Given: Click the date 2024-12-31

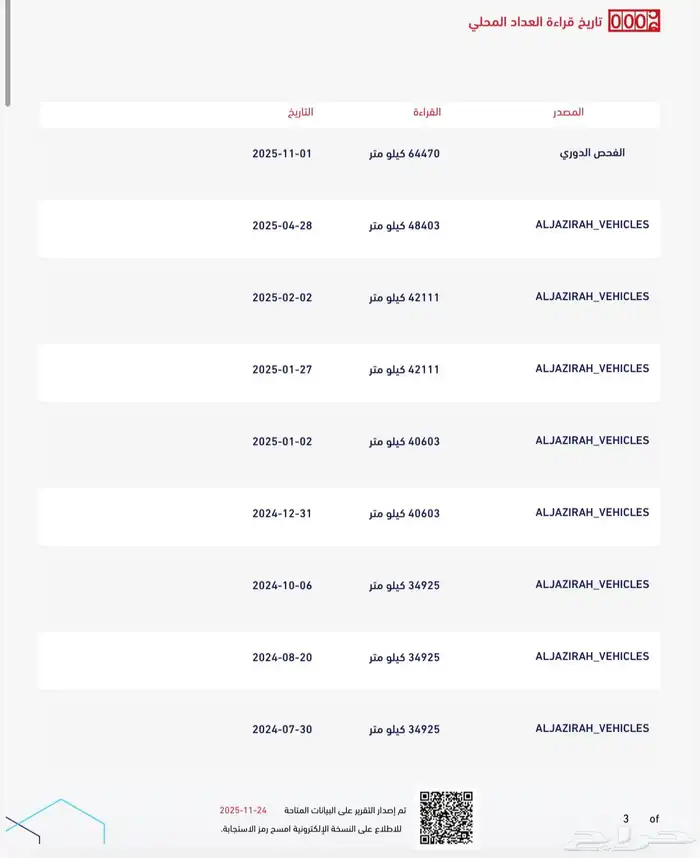Looking at the screenshot, I should [282, 514].
